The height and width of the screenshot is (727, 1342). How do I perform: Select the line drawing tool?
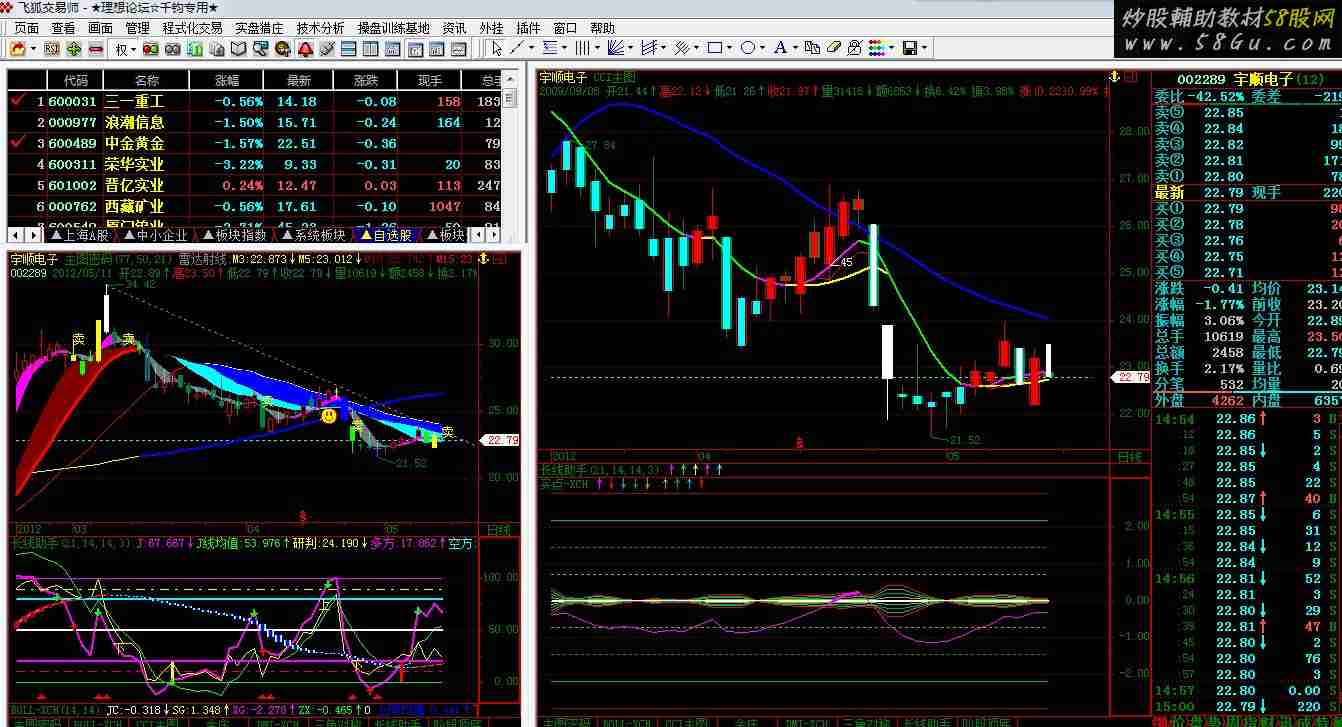tap(516, 48)
